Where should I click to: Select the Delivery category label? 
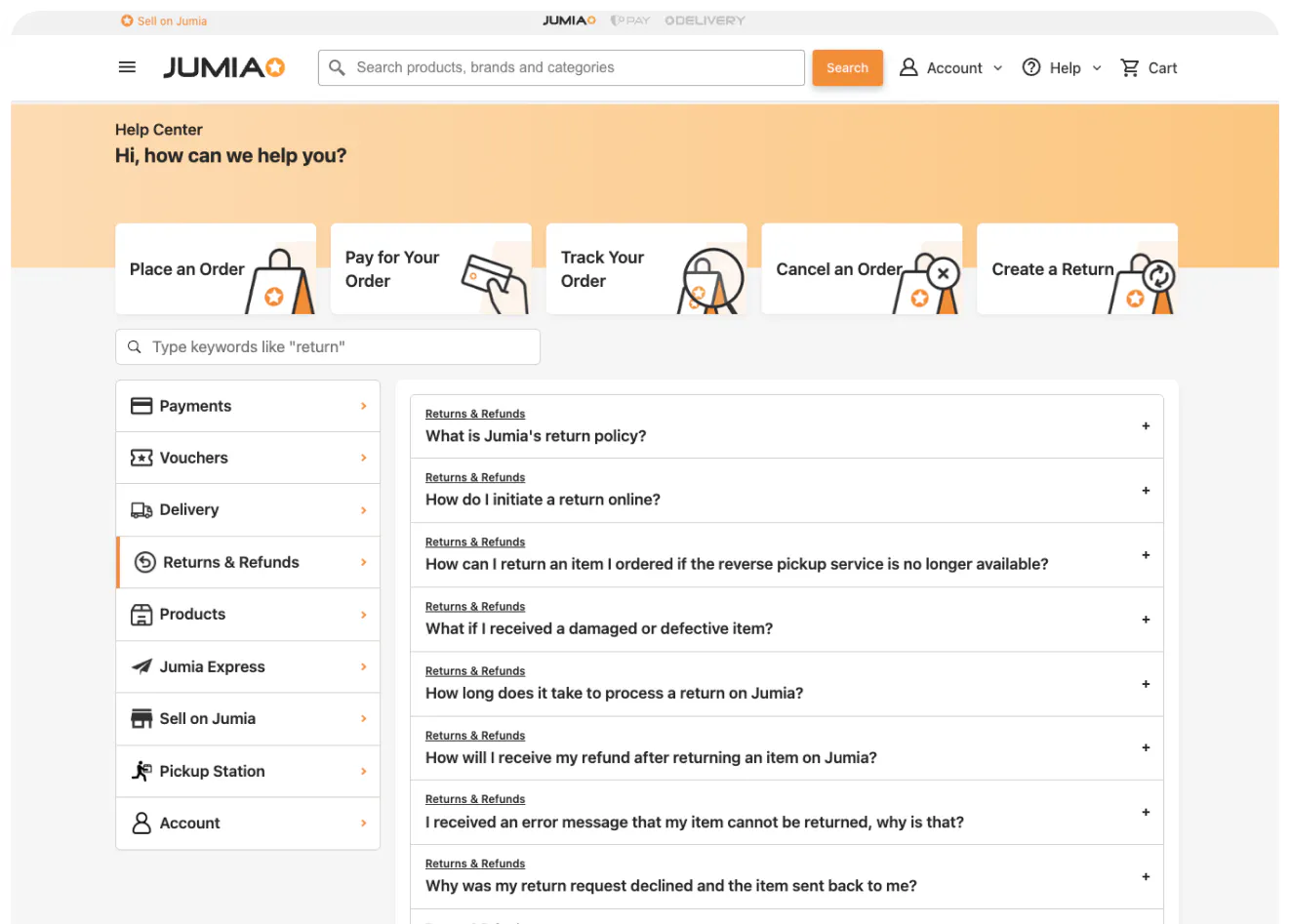point(189,510)
